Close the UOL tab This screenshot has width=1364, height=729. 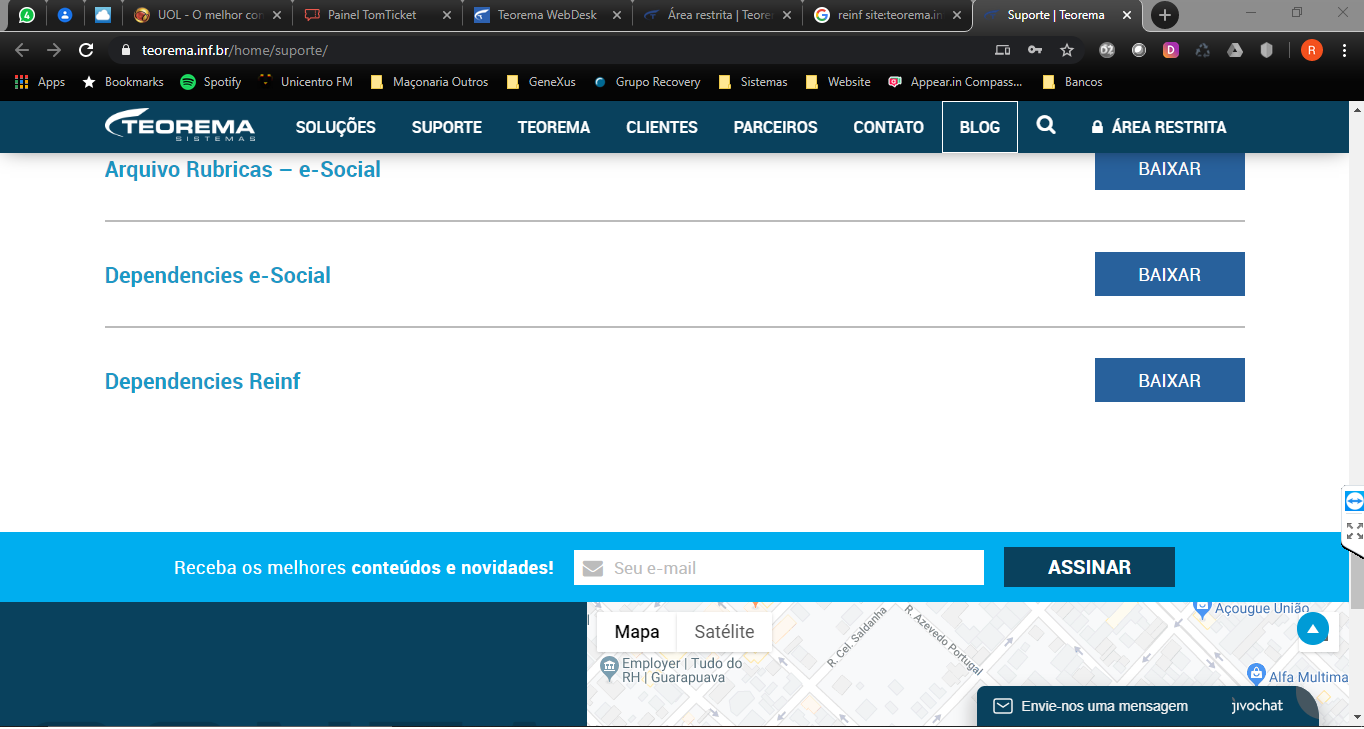[277, 15]
